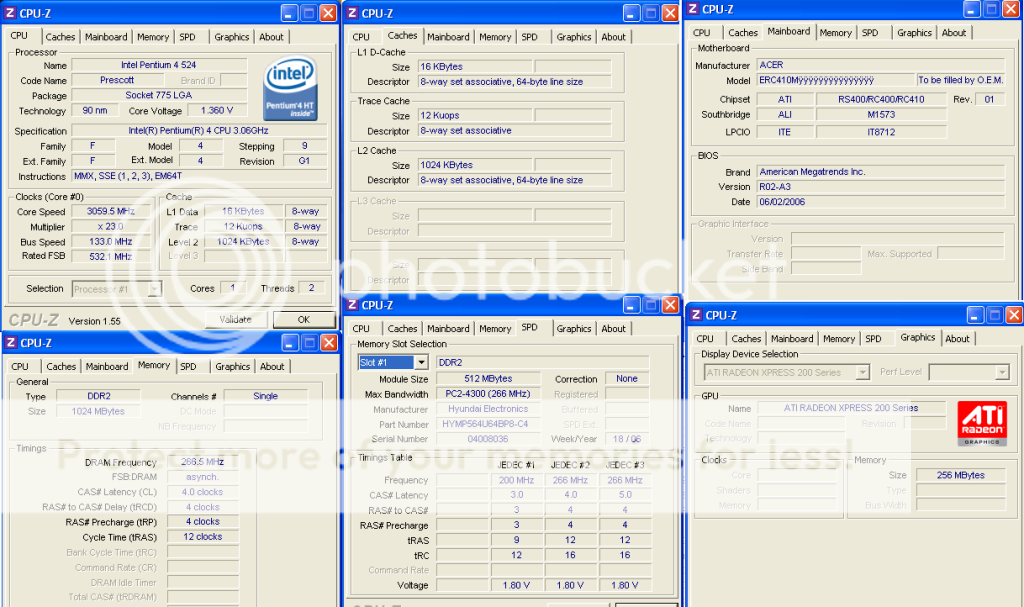The width and height of the screenshot is (1024, 607).
Task: Click the Channels # value 'Single'
Action: pos(265,396)
